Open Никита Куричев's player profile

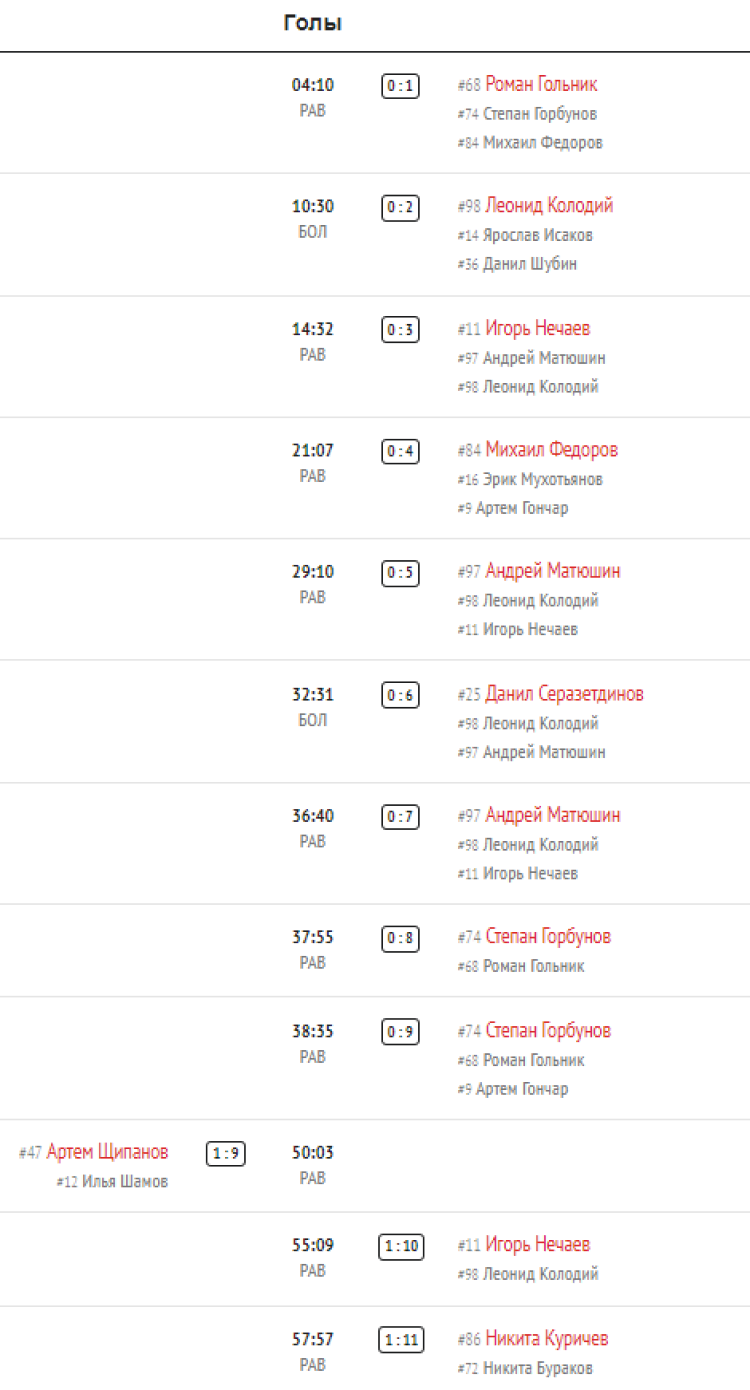(x=546, y=1339)
